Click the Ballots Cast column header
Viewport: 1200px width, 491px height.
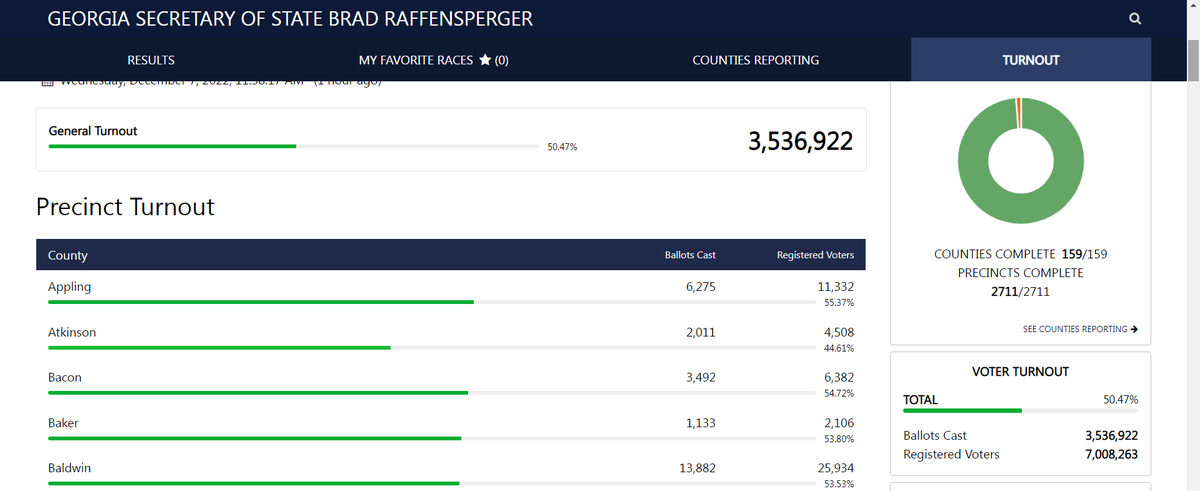click(x=690, y=255)
